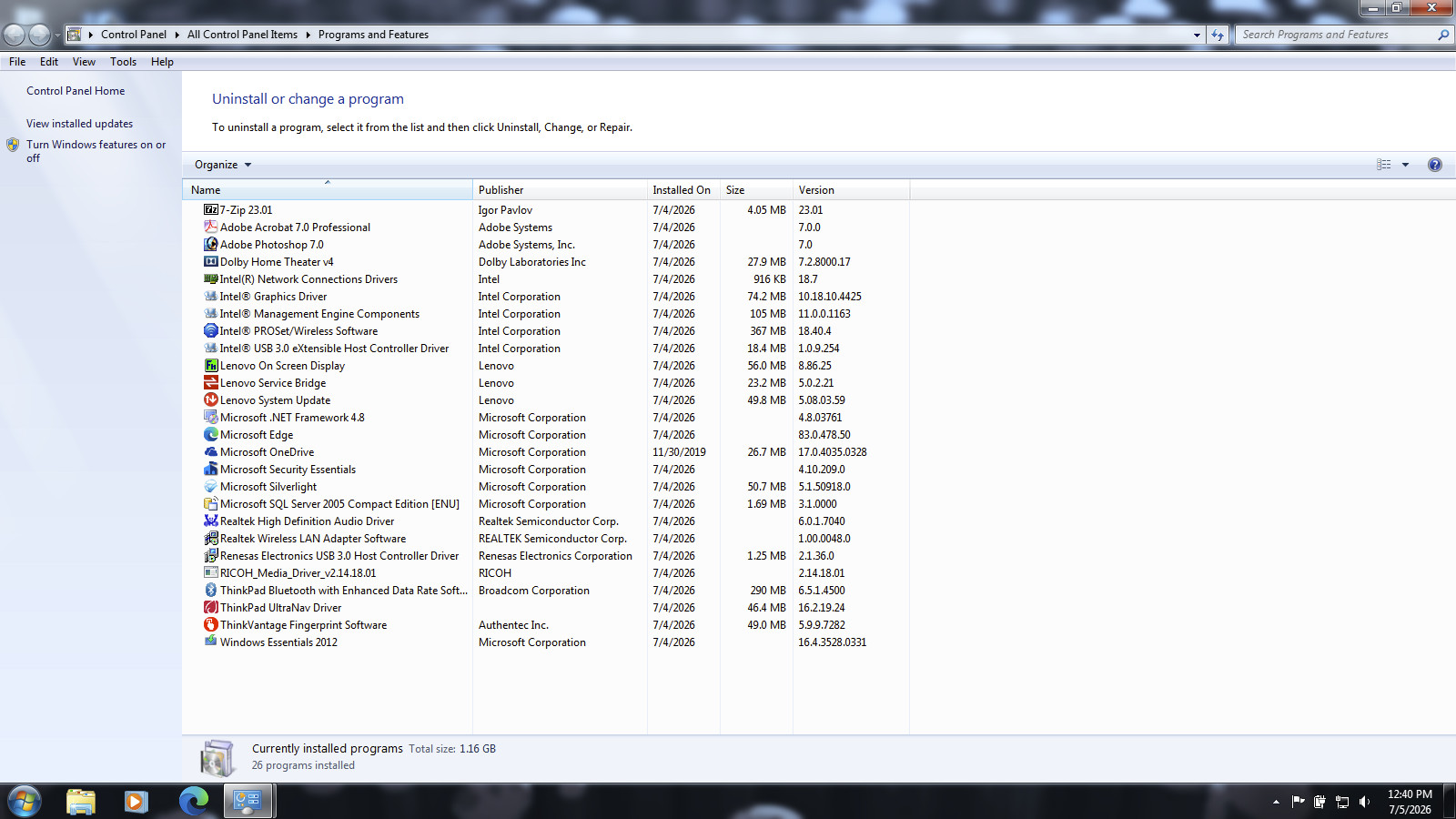This screenshot has width=1456, height=819.
Task: Select the 7-Zip 23.01 program icon
Action: (211, 209)
